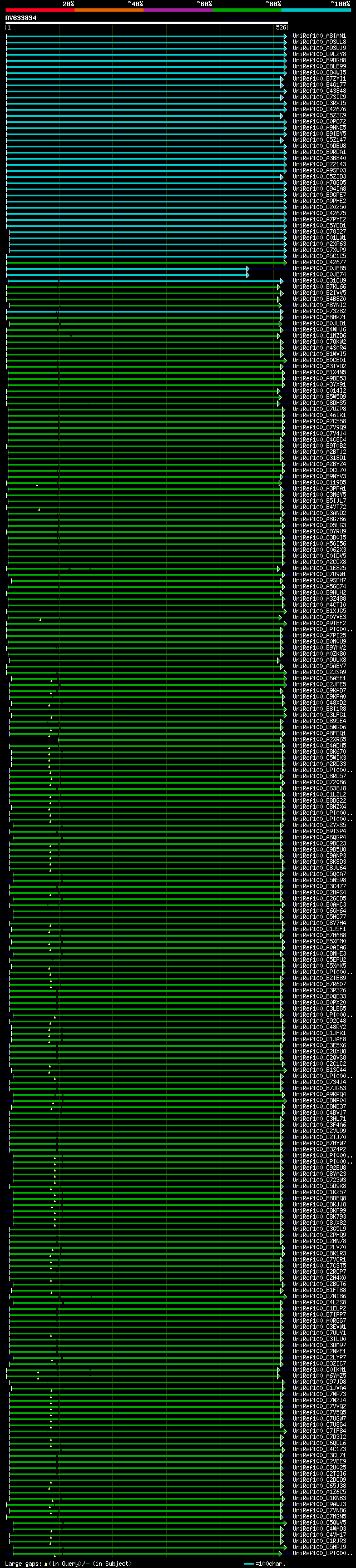Select hit UniRef100_A9TEF2
The image size is (356, 1568).
pyautogui.click(x=319, y=624)
